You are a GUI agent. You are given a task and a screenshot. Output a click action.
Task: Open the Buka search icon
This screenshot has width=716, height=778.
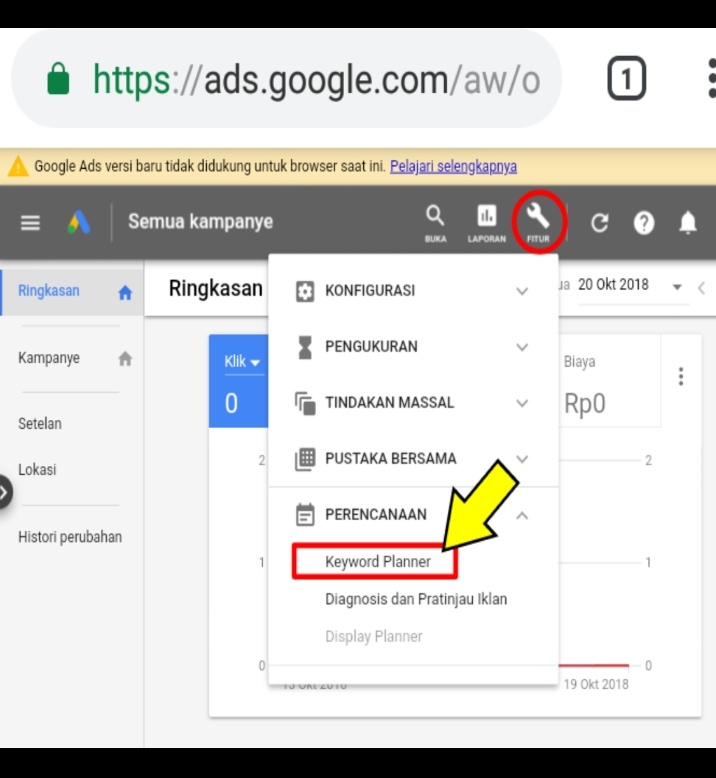(435, 223)
